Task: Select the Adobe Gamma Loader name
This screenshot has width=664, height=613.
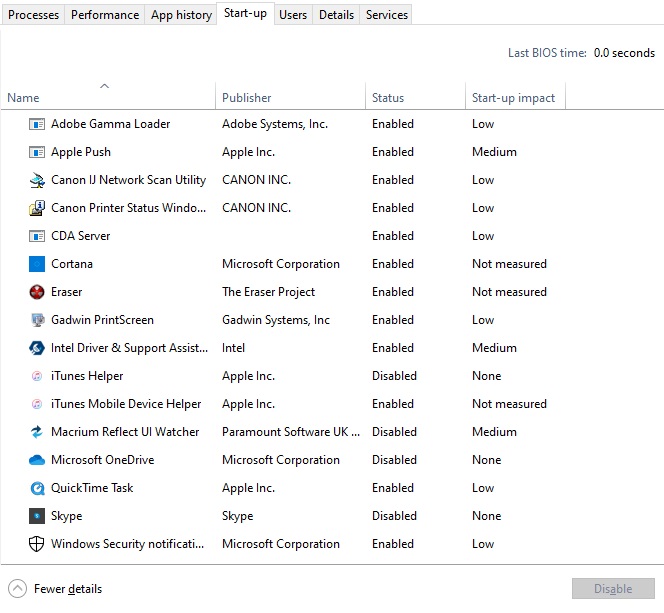Action: coord(111,124)
